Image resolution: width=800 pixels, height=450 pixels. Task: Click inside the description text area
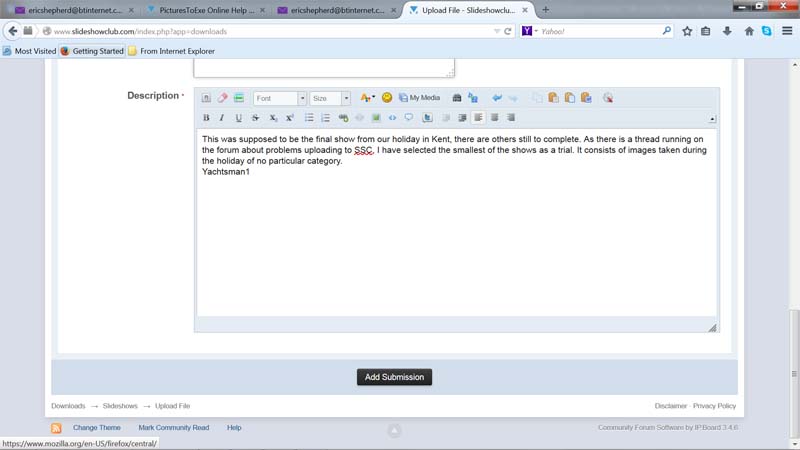tap(455, 240)
